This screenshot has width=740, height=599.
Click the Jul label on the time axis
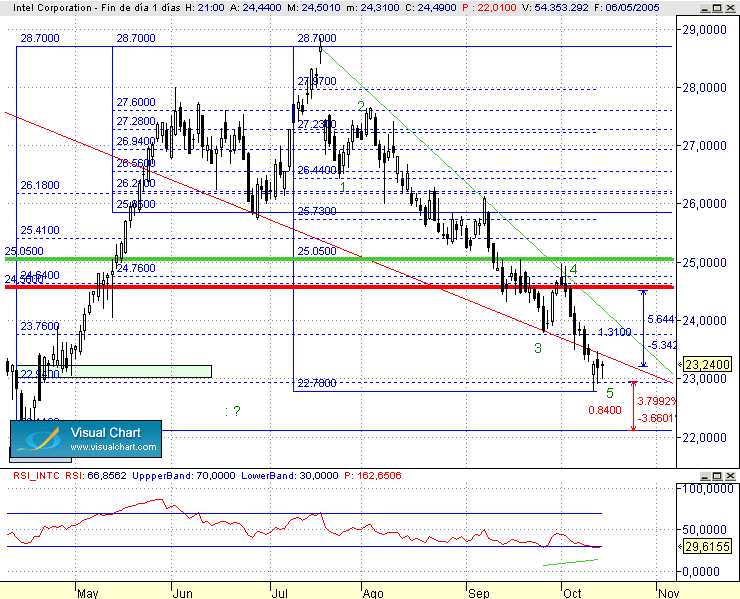coord(280,593)
